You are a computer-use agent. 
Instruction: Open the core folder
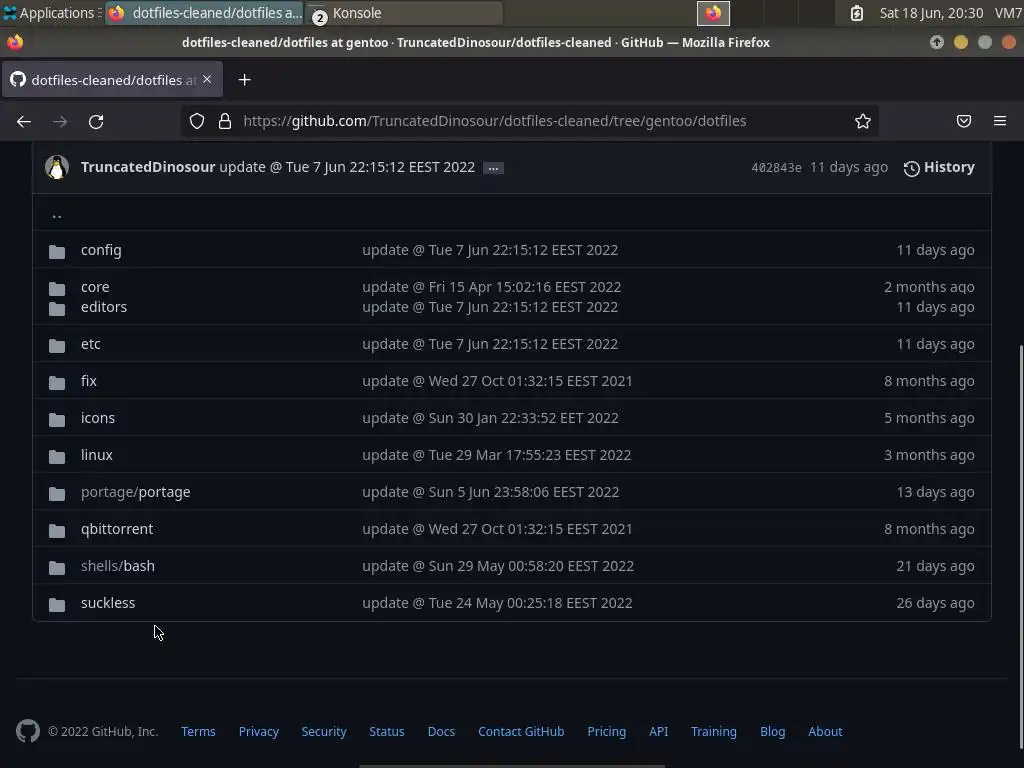(x=95, y=287)
